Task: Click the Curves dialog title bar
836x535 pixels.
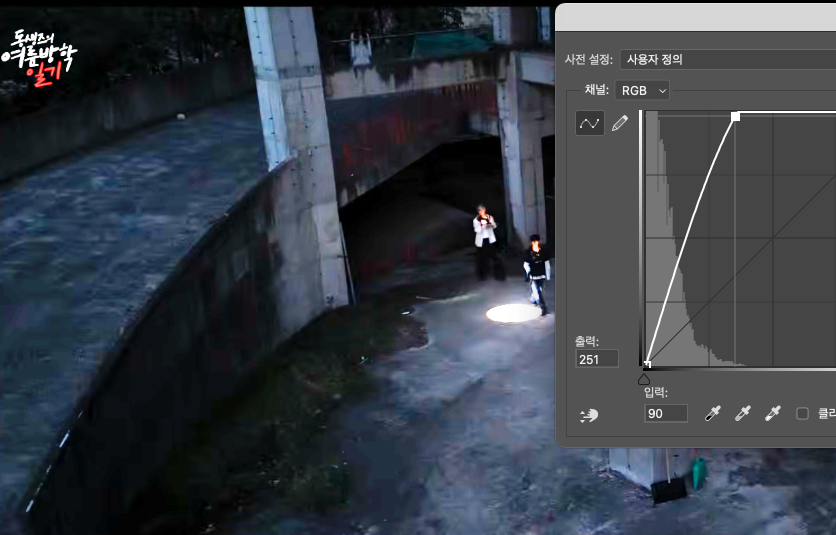Action: coord(696,18)
